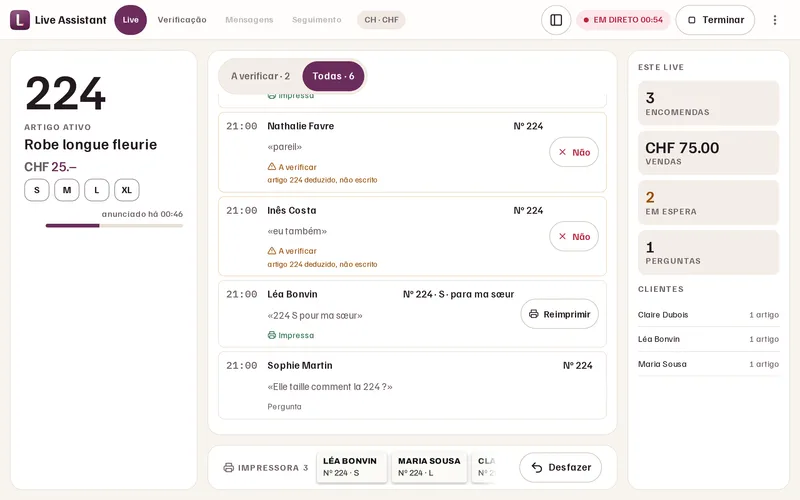This screenshot has height=500, width=800.
Task: Select size M
Action: [x=67, y=190]
